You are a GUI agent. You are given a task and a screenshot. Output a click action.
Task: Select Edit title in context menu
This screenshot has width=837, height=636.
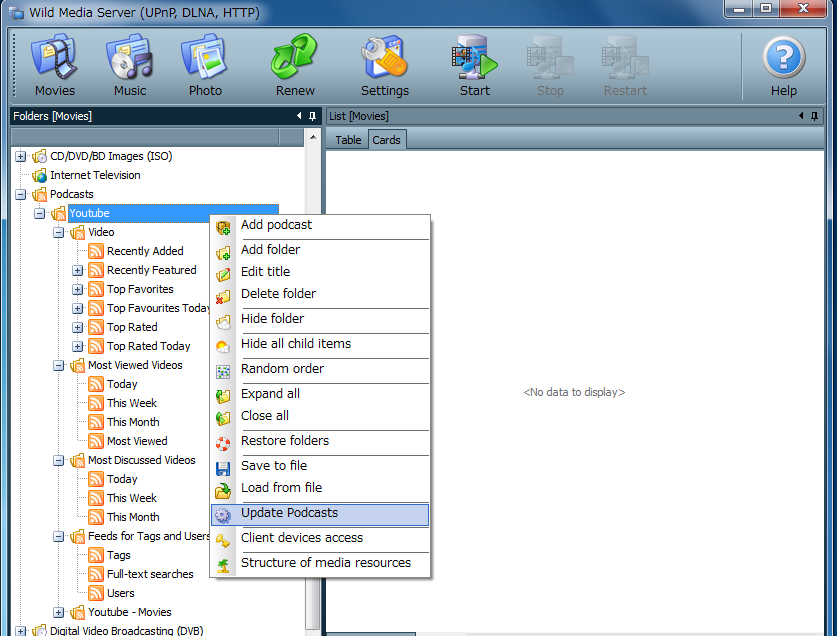click(320, 272)
